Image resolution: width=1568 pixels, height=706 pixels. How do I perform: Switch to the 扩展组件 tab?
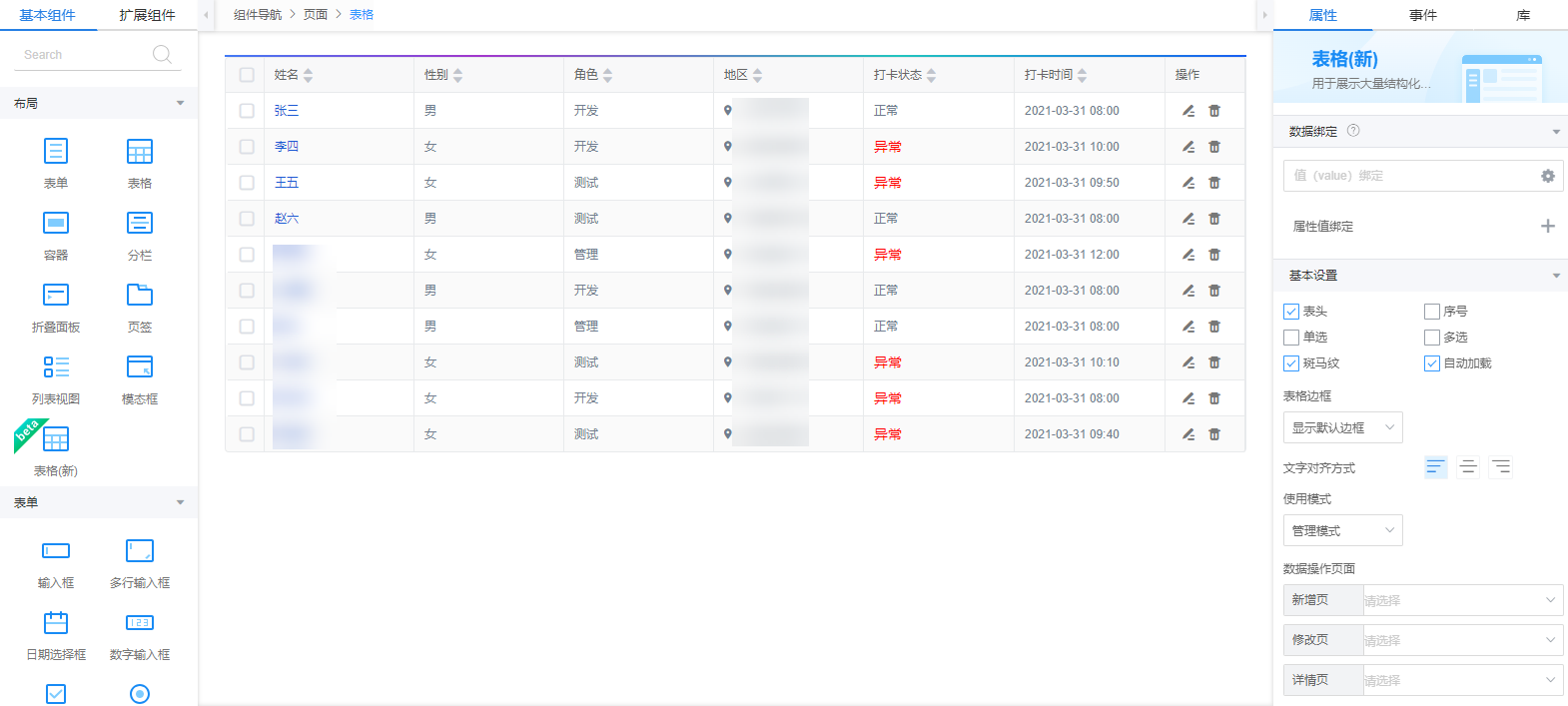pos(147,15)
